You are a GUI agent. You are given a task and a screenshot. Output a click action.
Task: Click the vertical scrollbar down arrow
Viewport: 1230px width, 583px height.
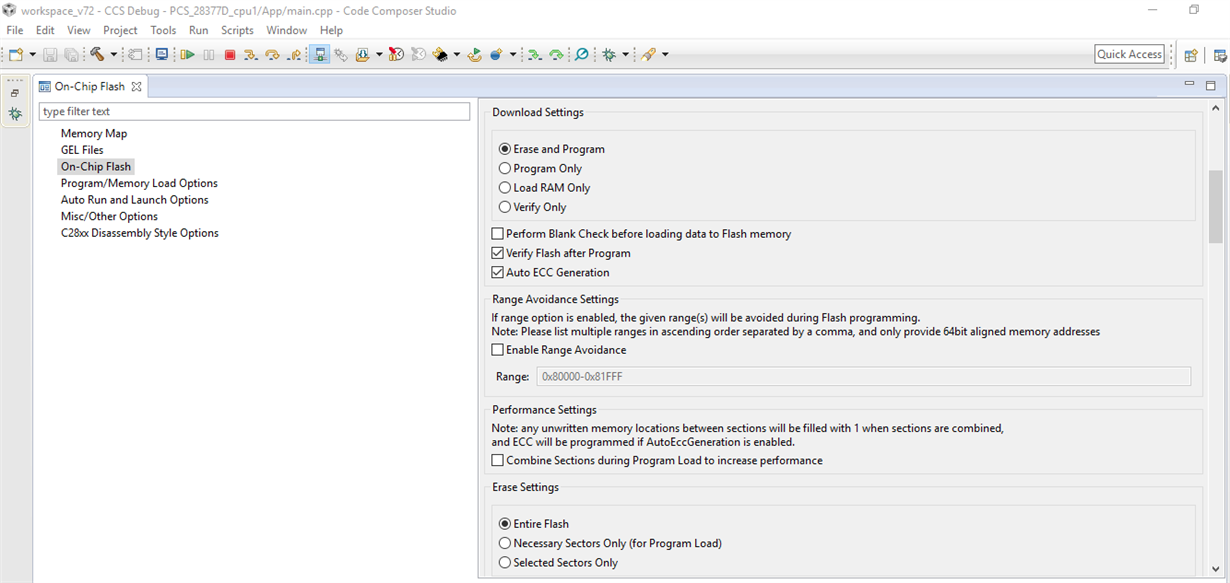(1216, 570)
